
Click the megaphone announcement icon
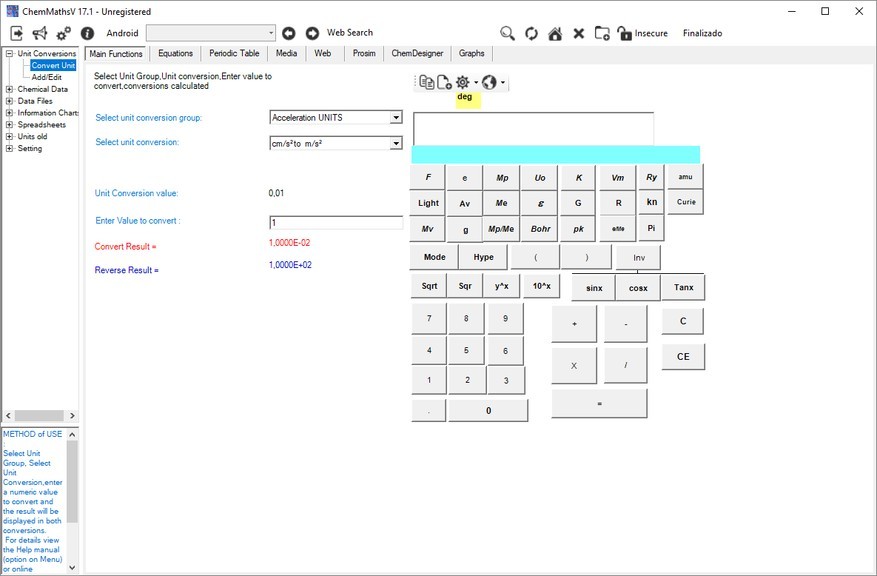[40, 33]
